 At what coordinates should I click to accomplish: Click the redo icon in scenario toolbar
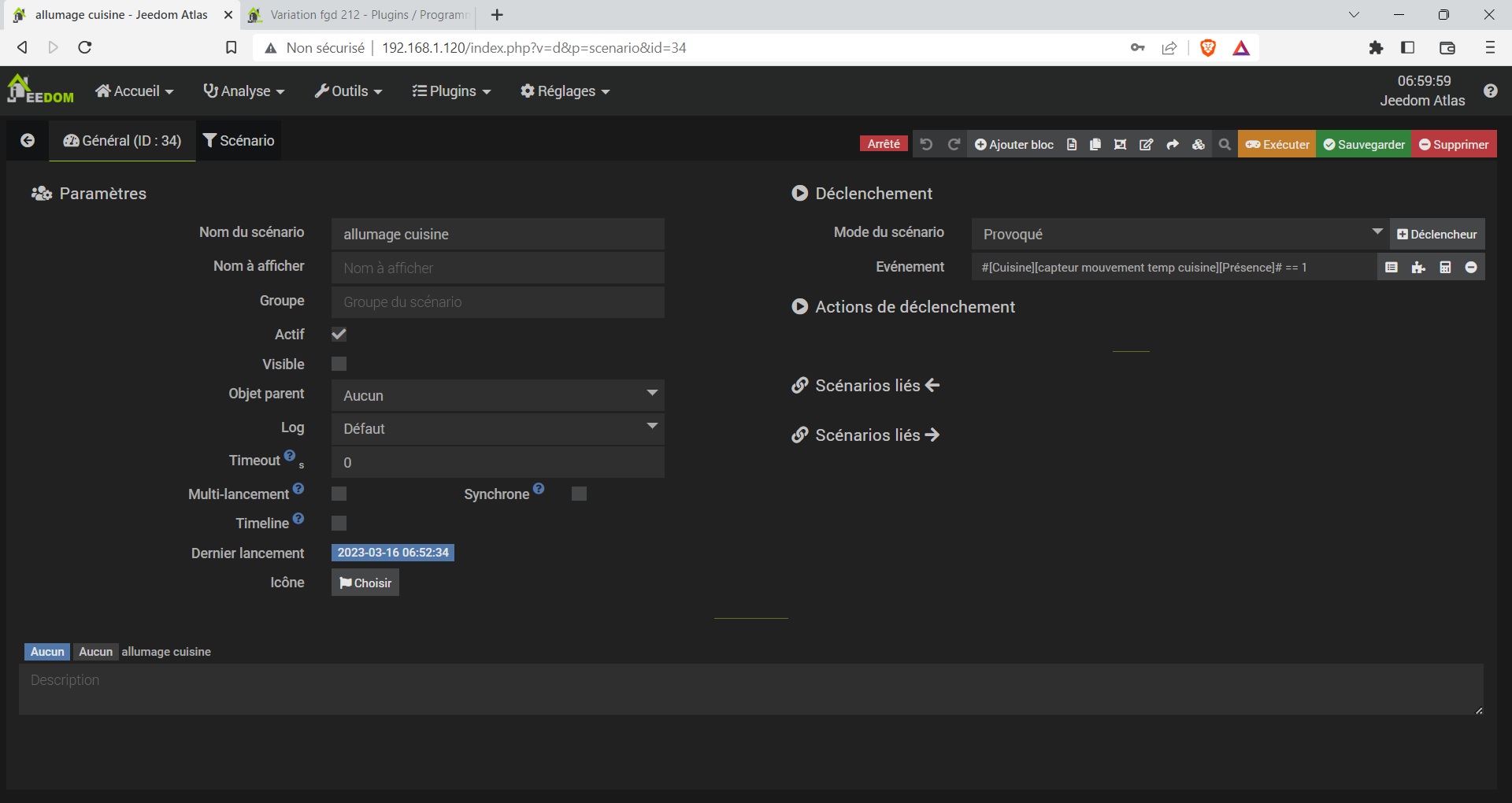pyautogui.click(x=954, y=145)
